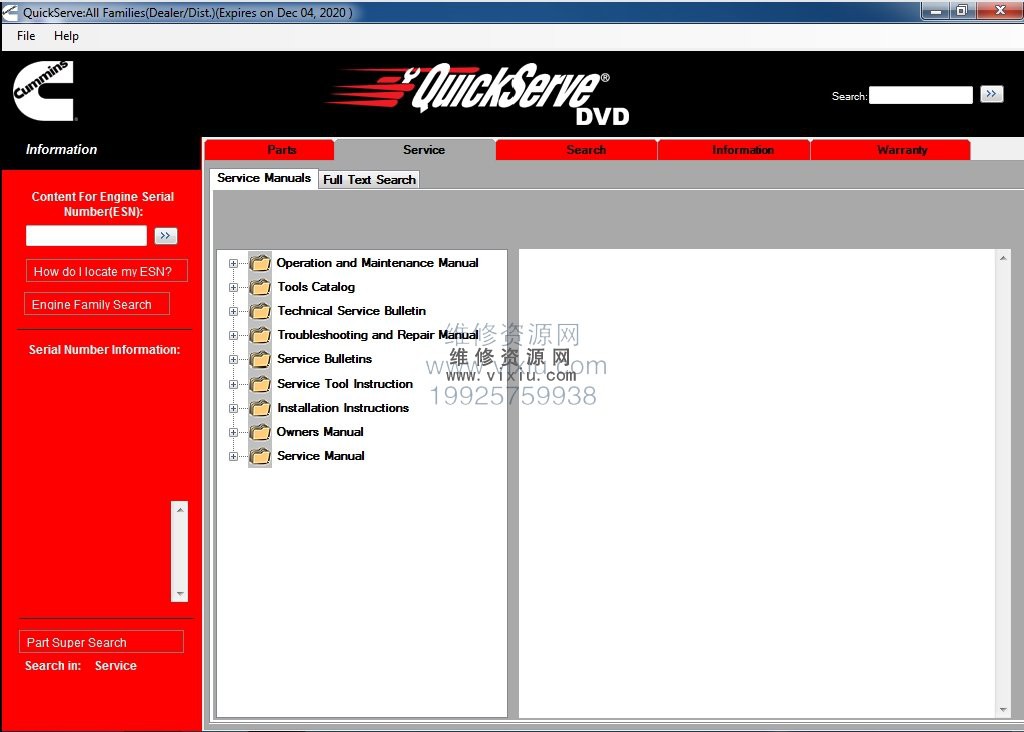Click the folder icon beside Service Bulletins
The width and height of the screenshot is (1024, 732).
pos(260,360)
